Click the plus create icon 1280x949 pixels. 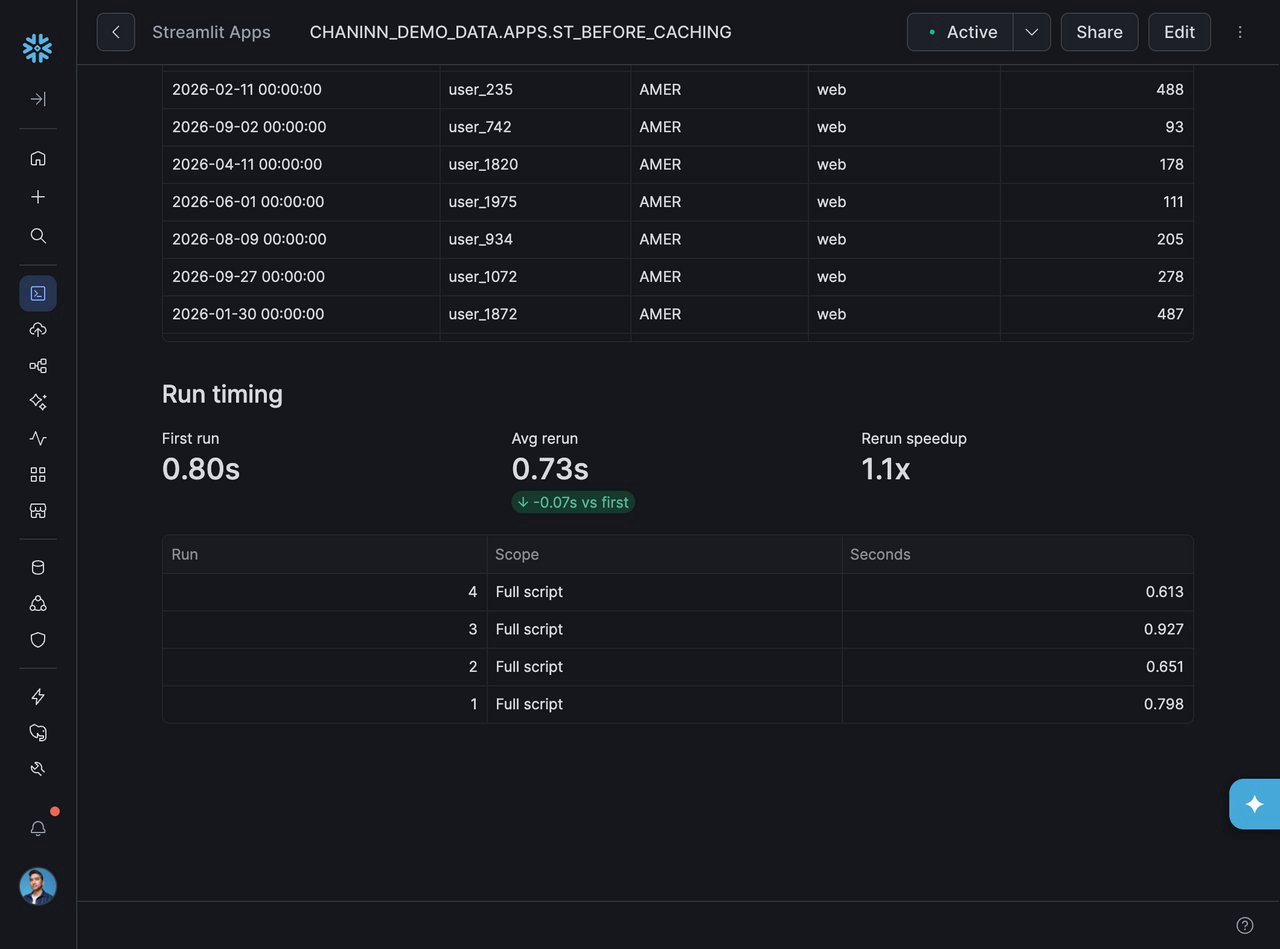[38, 197]
